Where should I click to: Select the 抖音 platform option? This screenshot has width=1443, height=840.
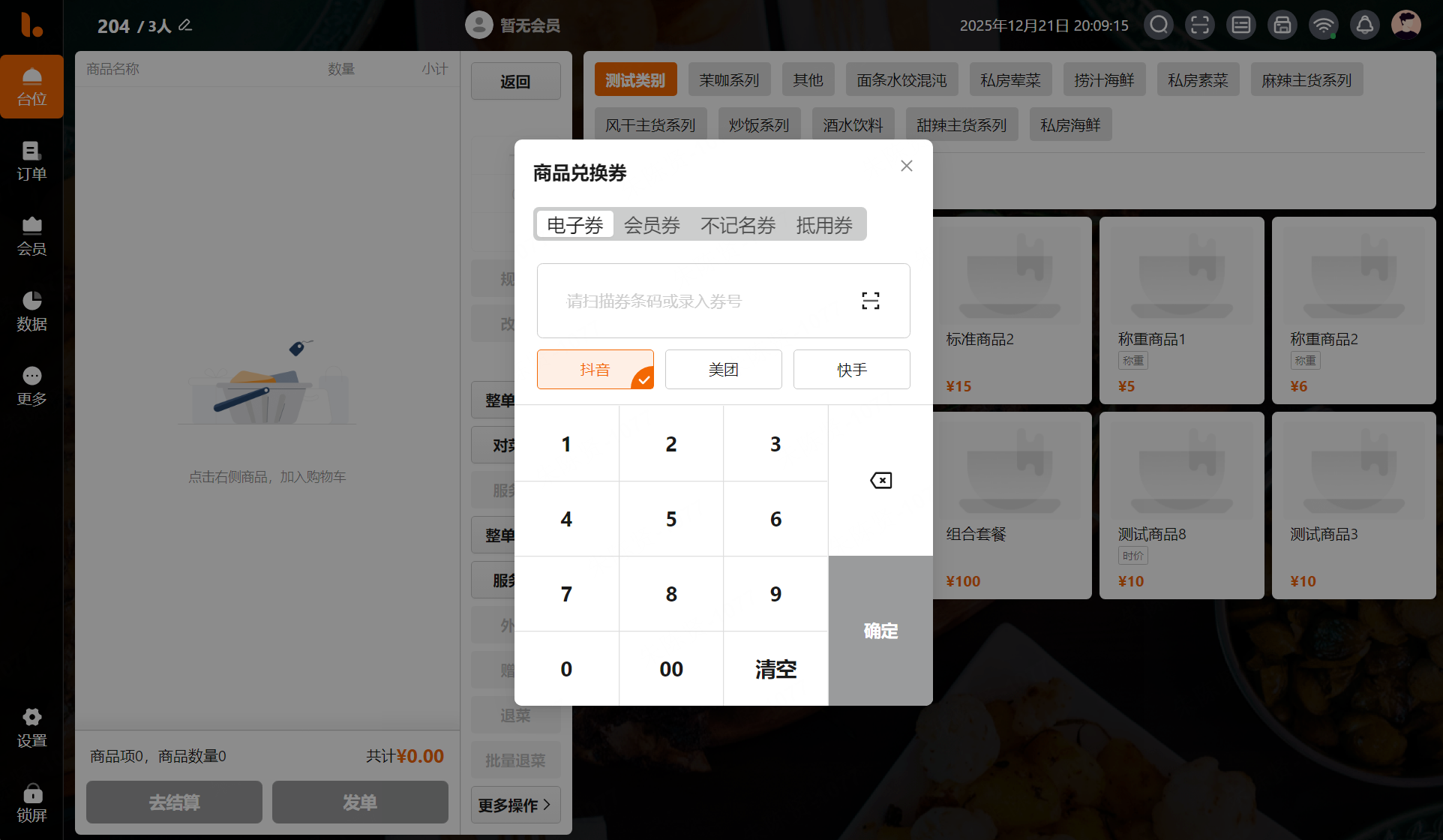pyautogui.click(x=595, y=369)
